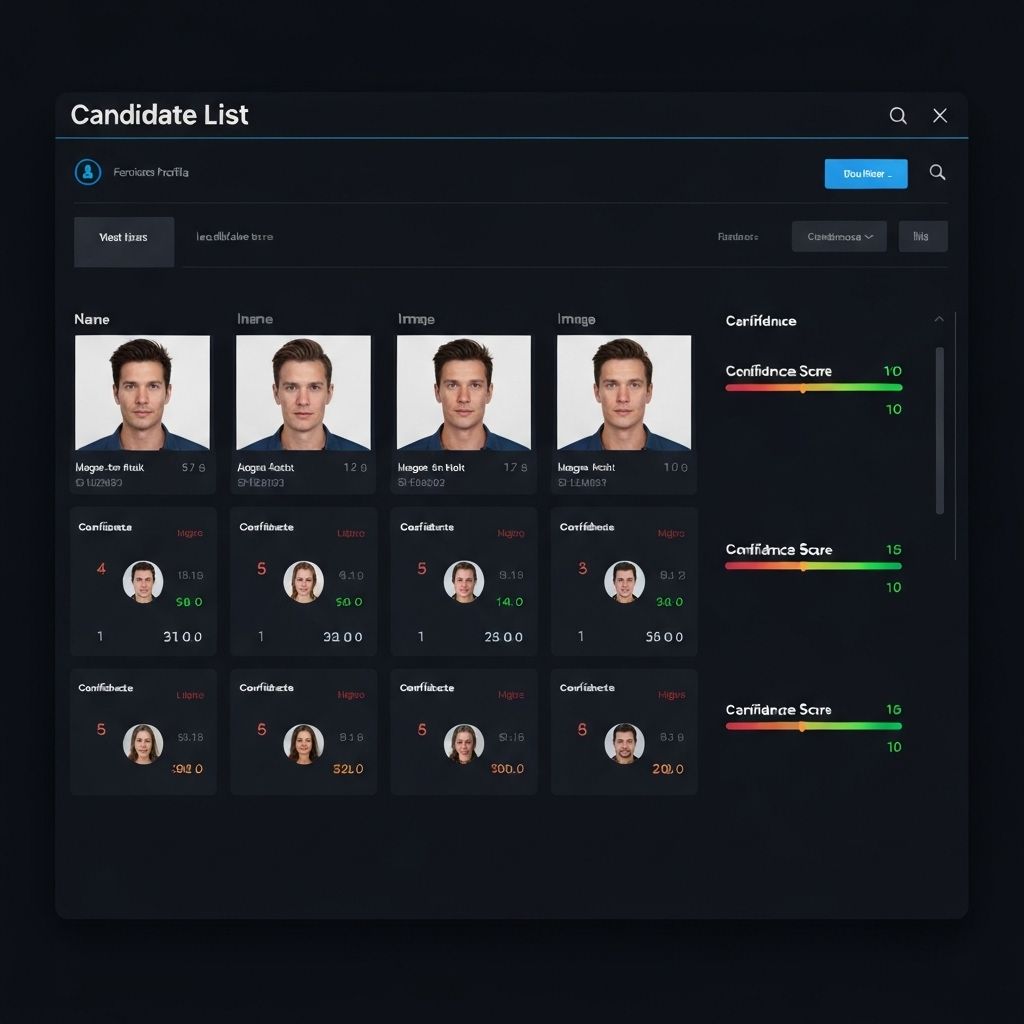Open the search icon next to the blue button

tap(937, 172)
